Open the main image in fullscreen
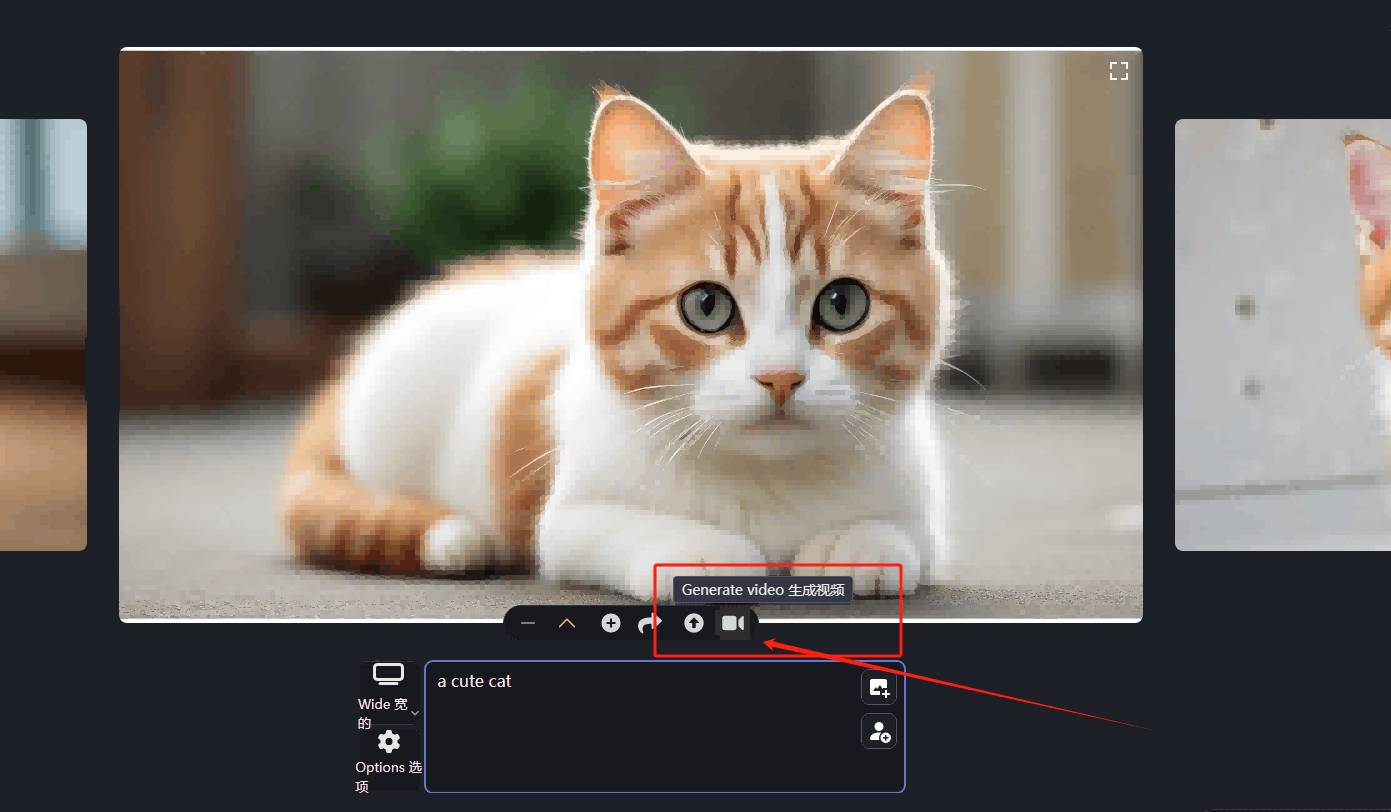Screen dimensions: 1391x812 tap(1118, 71)
